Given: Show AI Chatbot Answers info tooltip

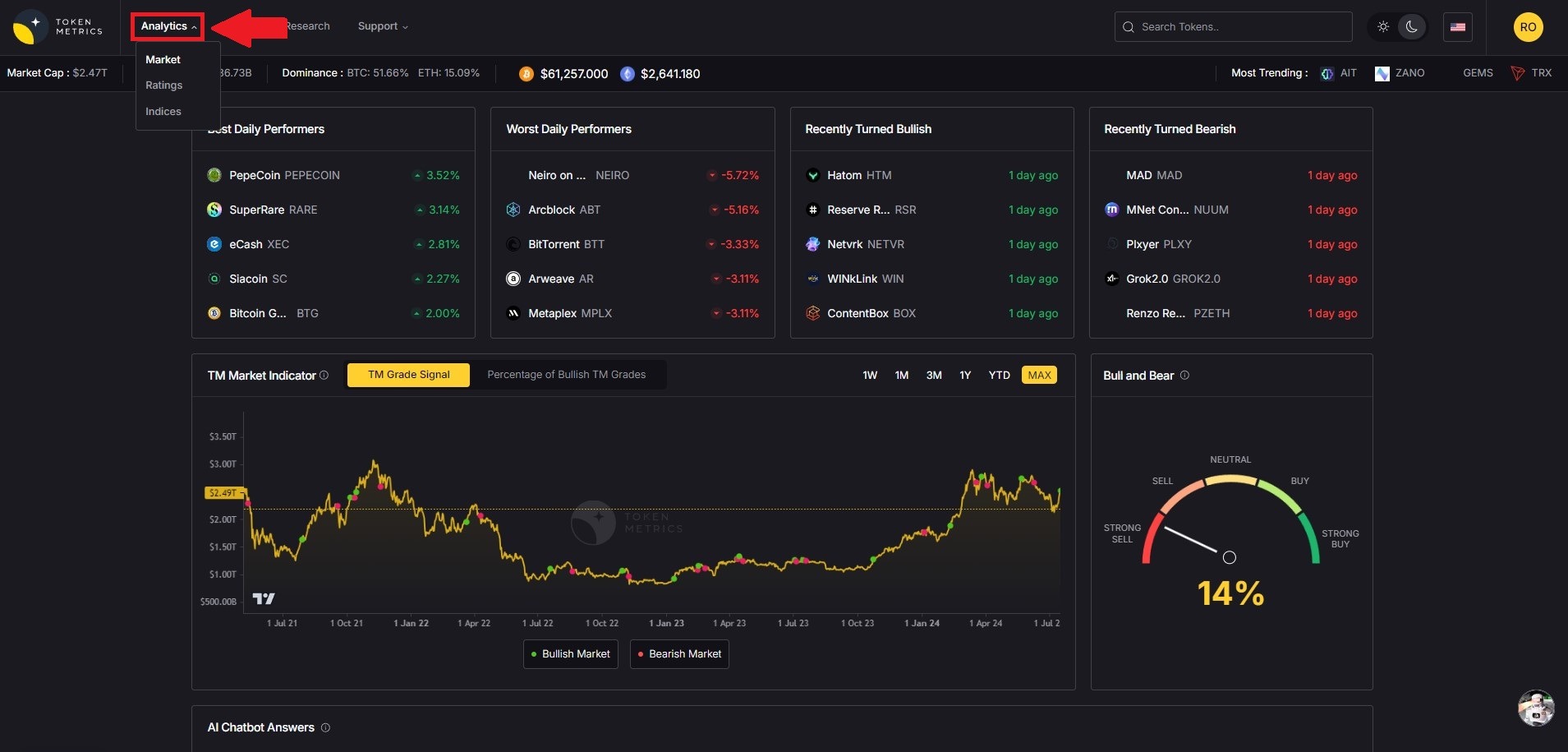Looking at the screenshot, I should 325,727.
